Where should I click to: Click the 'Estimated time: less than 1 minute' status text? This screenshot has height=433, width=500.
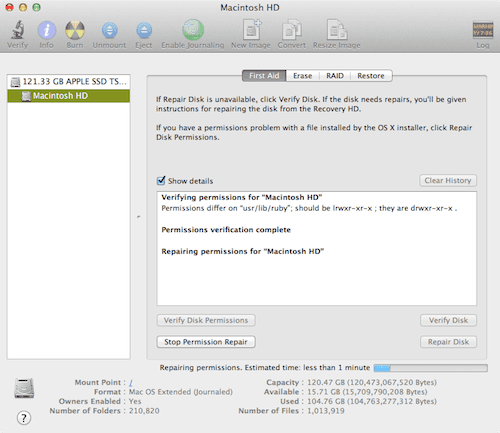tap(307, 368)
